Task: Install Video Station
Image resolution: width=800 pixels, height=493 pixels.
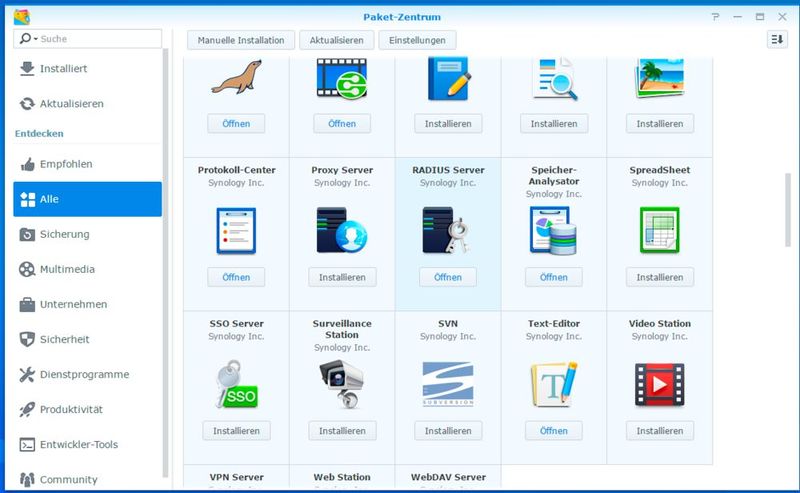Action: (660, 431)
